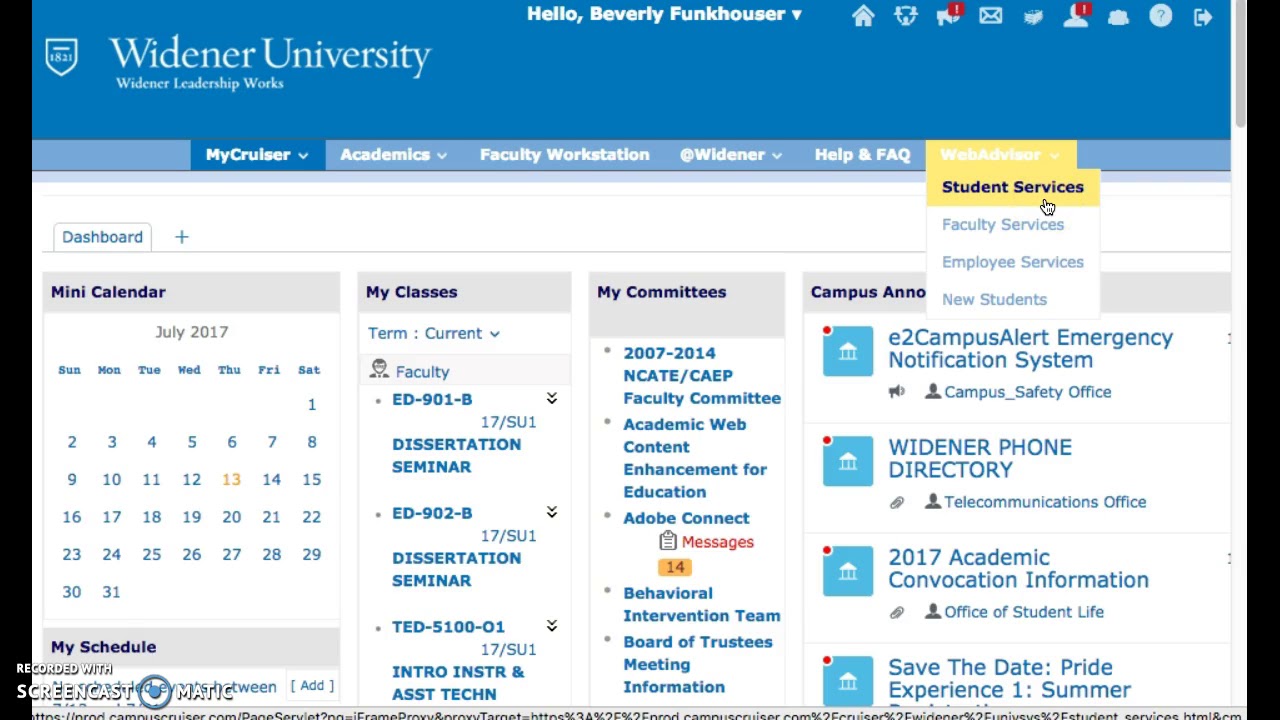Click the Campus_Safety Office author link
Screen dimensions: 1280x720
(x=1028, y=392)
